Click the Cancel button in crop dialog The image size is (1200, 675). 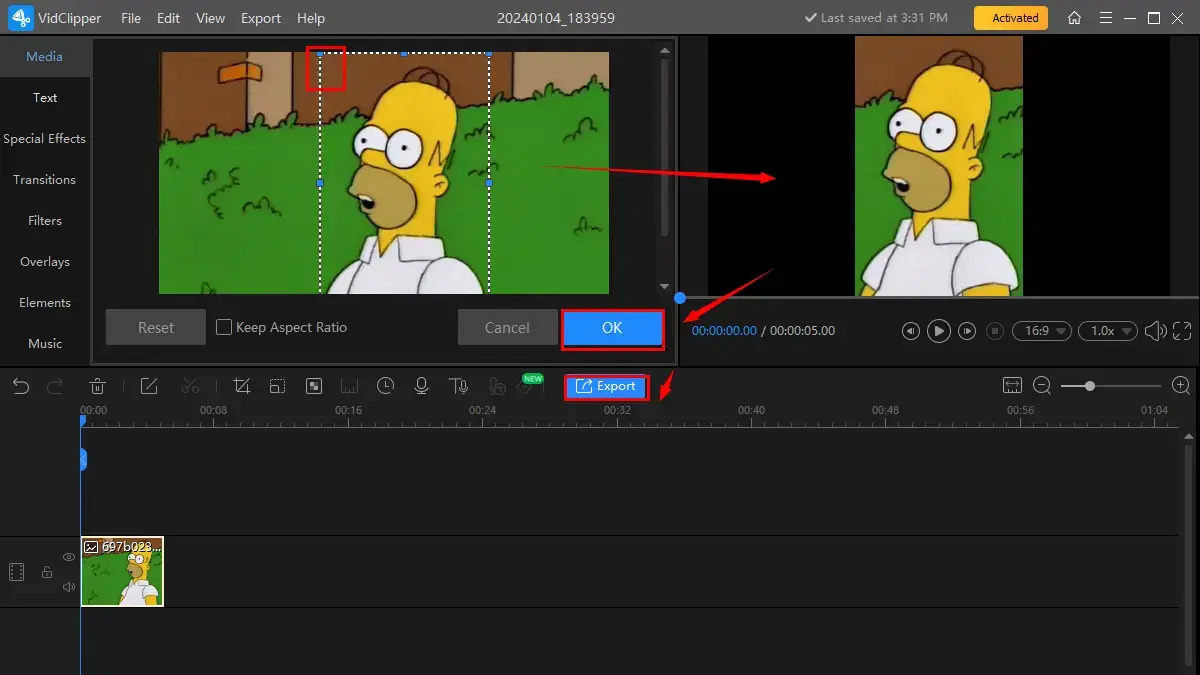[507, 328]
